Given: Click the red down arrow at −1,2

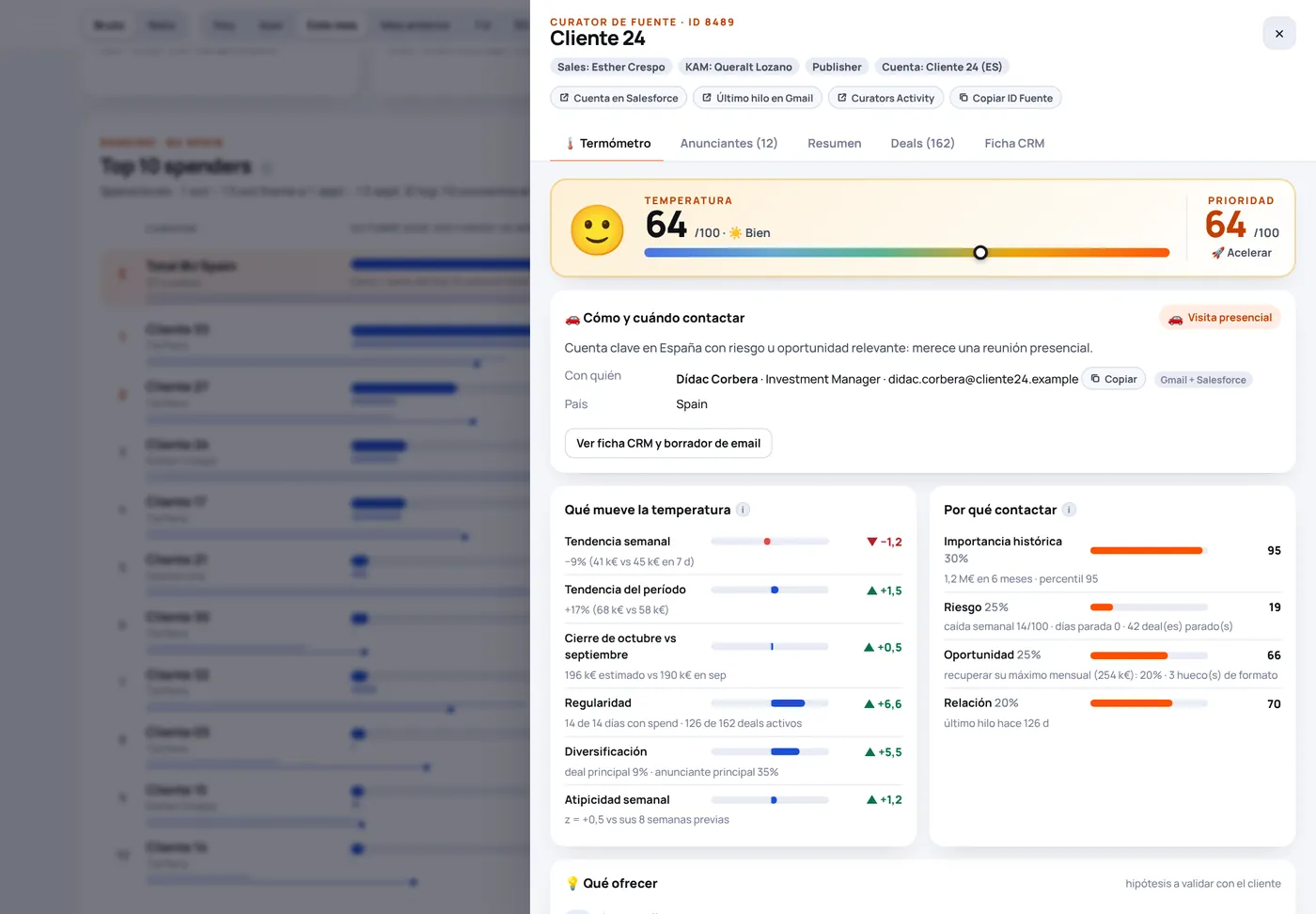Looking at the screenshot, I should click(x=871, y=542).
